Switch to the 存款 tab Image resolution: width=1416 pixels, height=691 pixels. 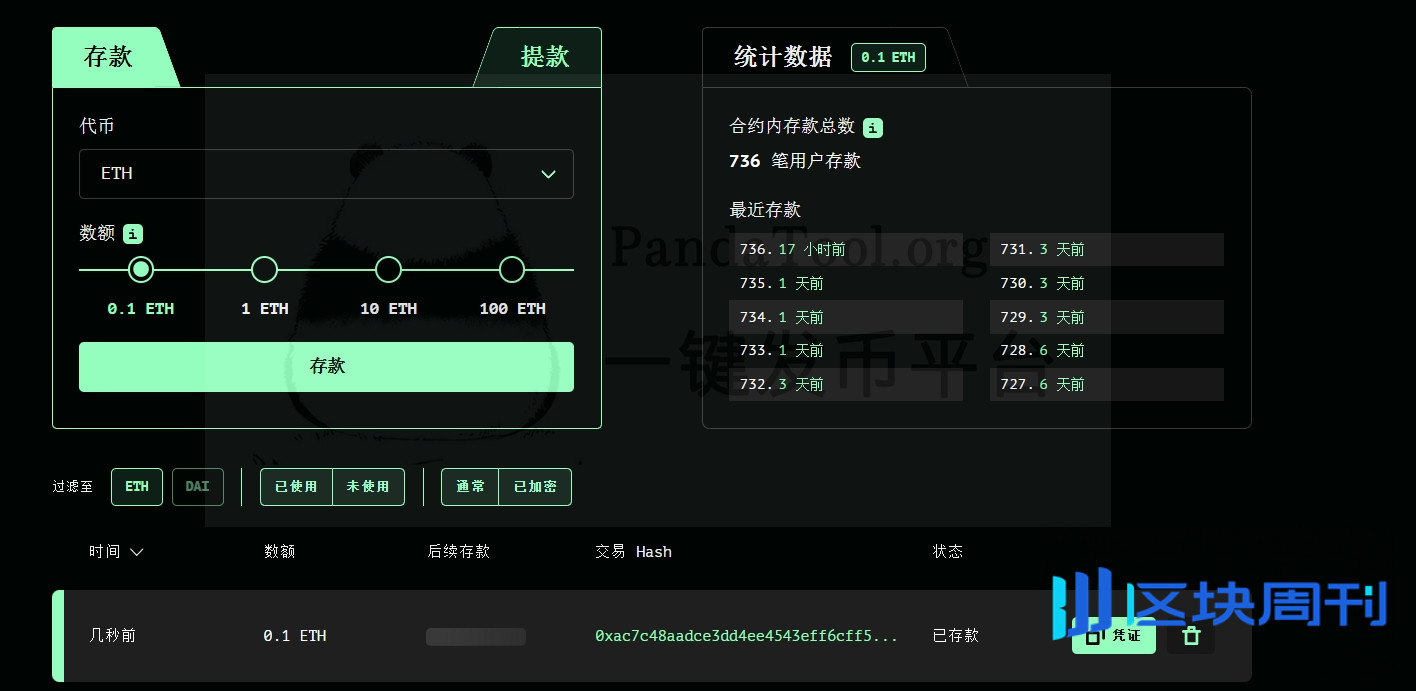click(x=108, y=57)
